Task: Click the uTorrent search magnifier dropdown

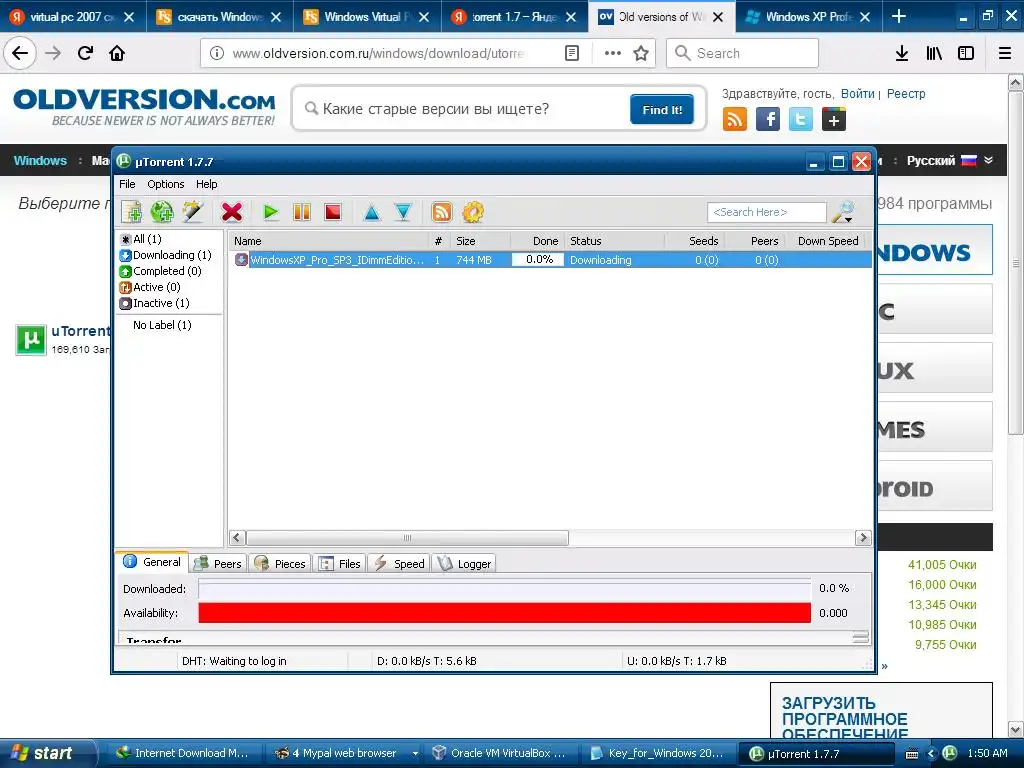Action: pyautogui.click(x=844, y=212)
